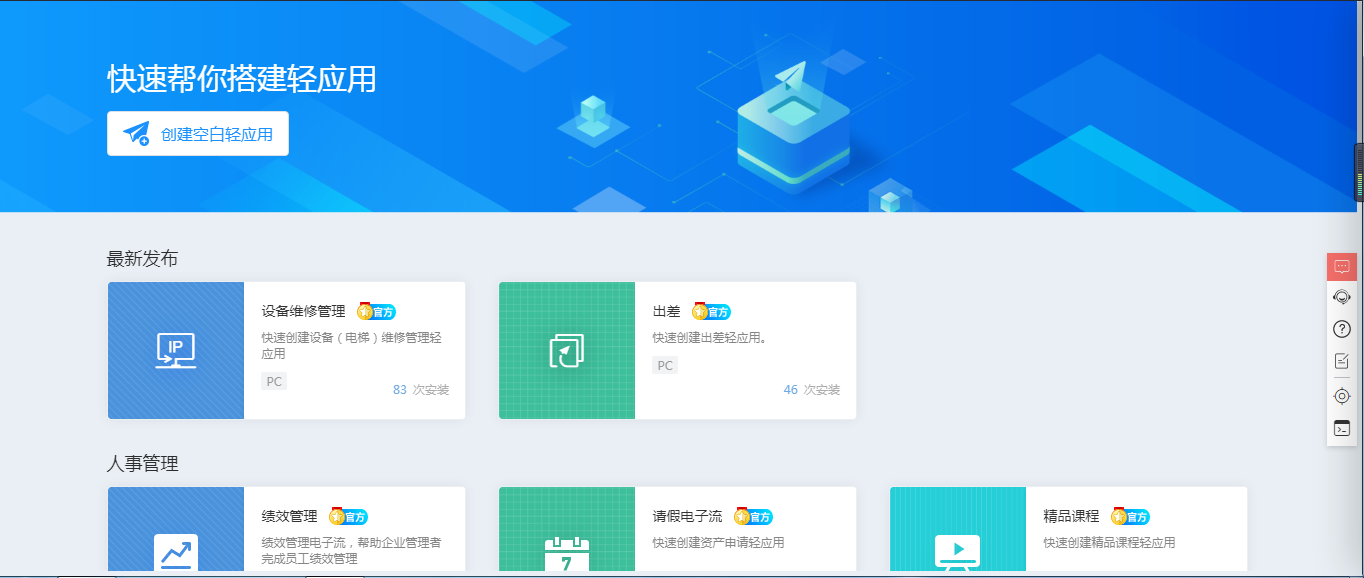Viewport: 1364px width, 578px height.
Task: Click the PC tag on 出差 card
Action: point(665,366)
